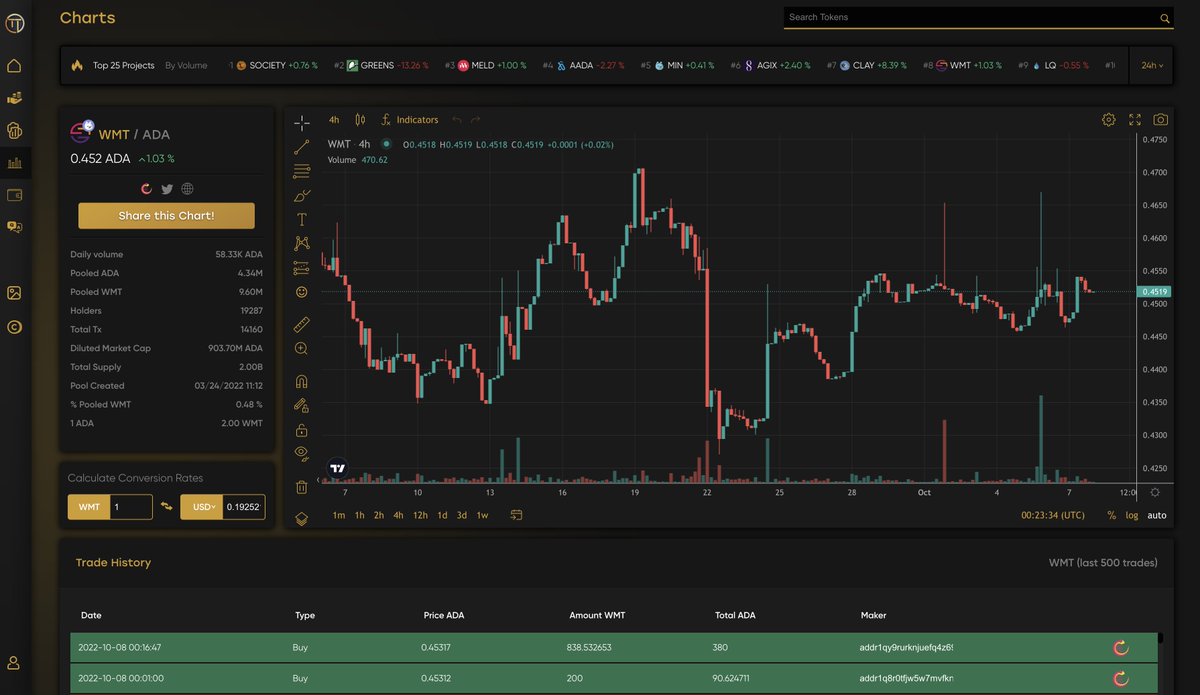Click the red swirl icon under WMT price
This screenshot has height=695, width=1200.
click(x=146, y=188)
